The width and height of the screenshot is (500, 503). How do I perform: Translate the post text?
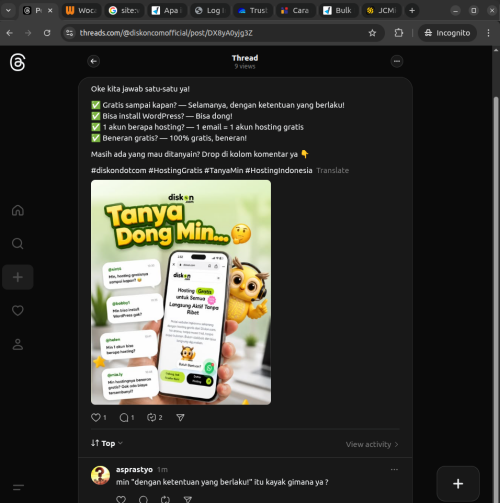coord(332,170)
